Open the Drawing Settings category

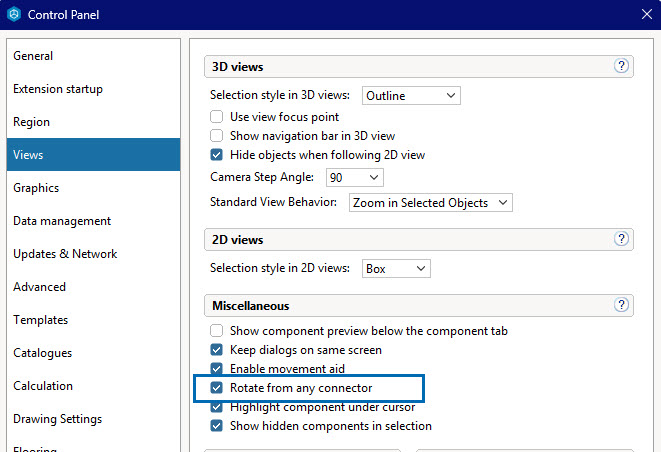[x=57, y=419]
